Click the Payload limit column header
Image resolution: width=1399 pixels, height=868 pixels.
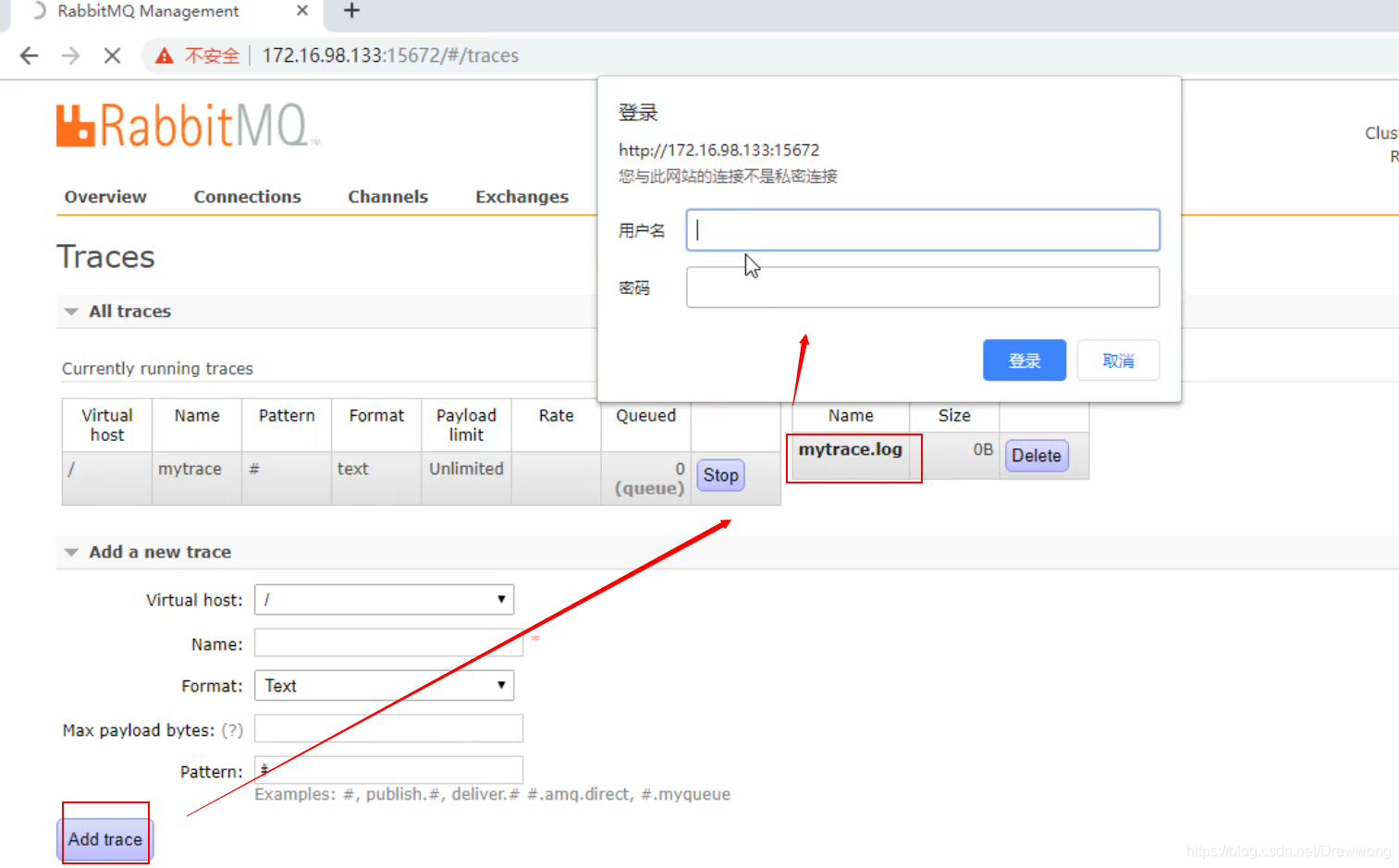point(466,425)
